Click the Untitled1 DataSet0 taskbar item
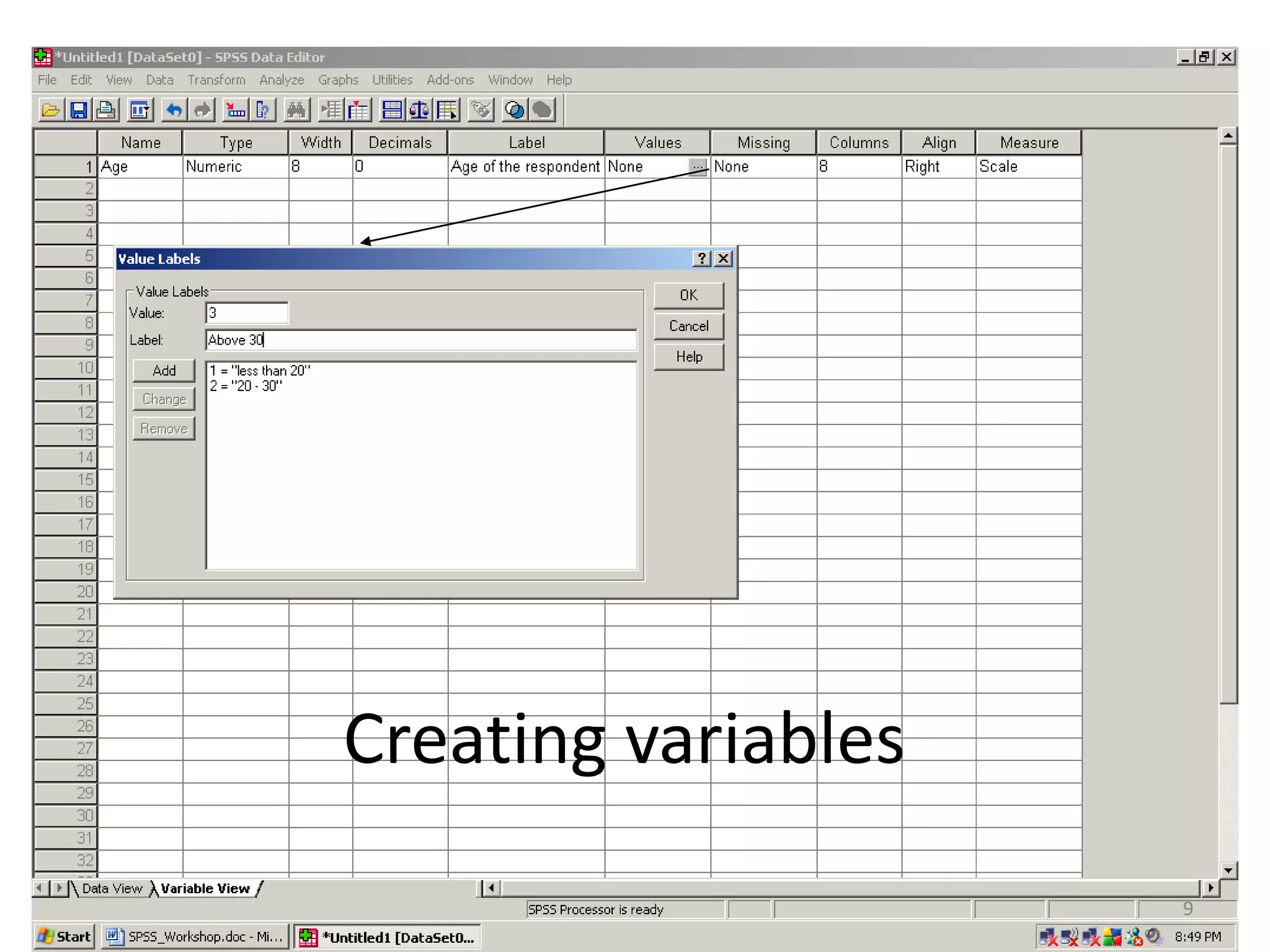 tap(387, 937)
